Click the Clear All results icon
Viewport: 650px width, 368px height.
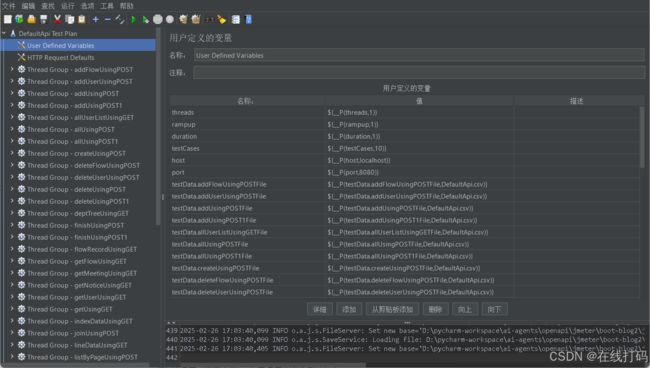point(196,19)
